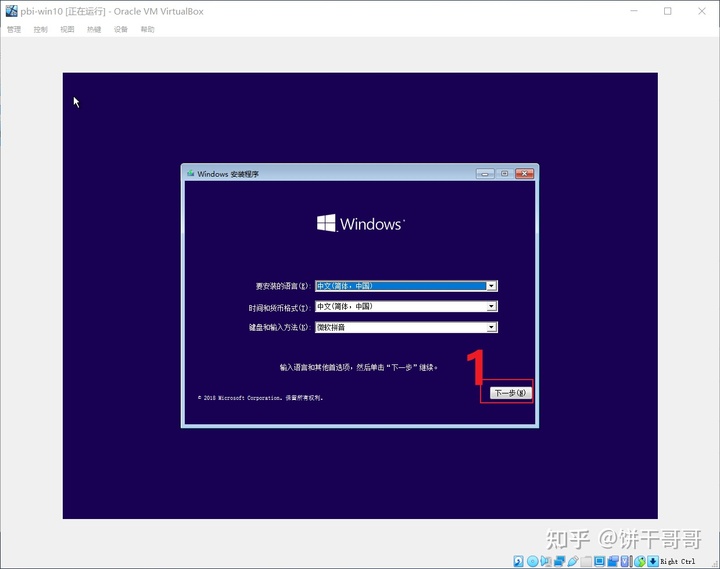720x569 pixels.
Task: Close the VirtualBox window
Action: 702,11
